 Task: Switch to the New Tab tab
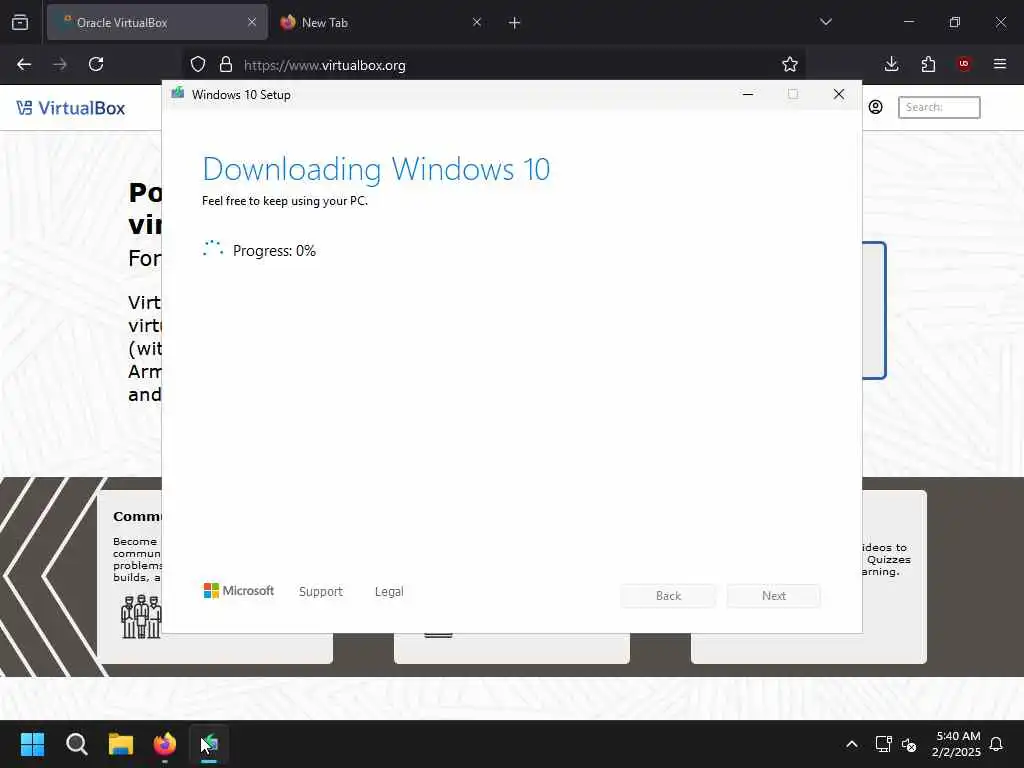coord(382,23)
